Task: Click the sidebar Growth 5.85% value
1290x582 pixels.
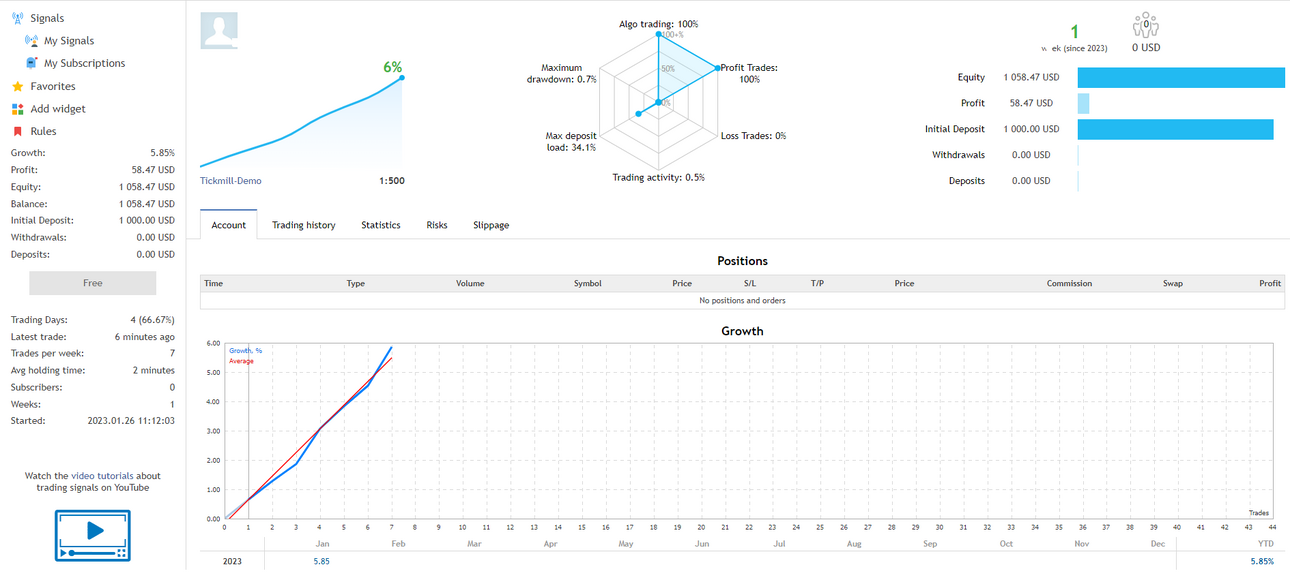Action: (x=162, y=153)
